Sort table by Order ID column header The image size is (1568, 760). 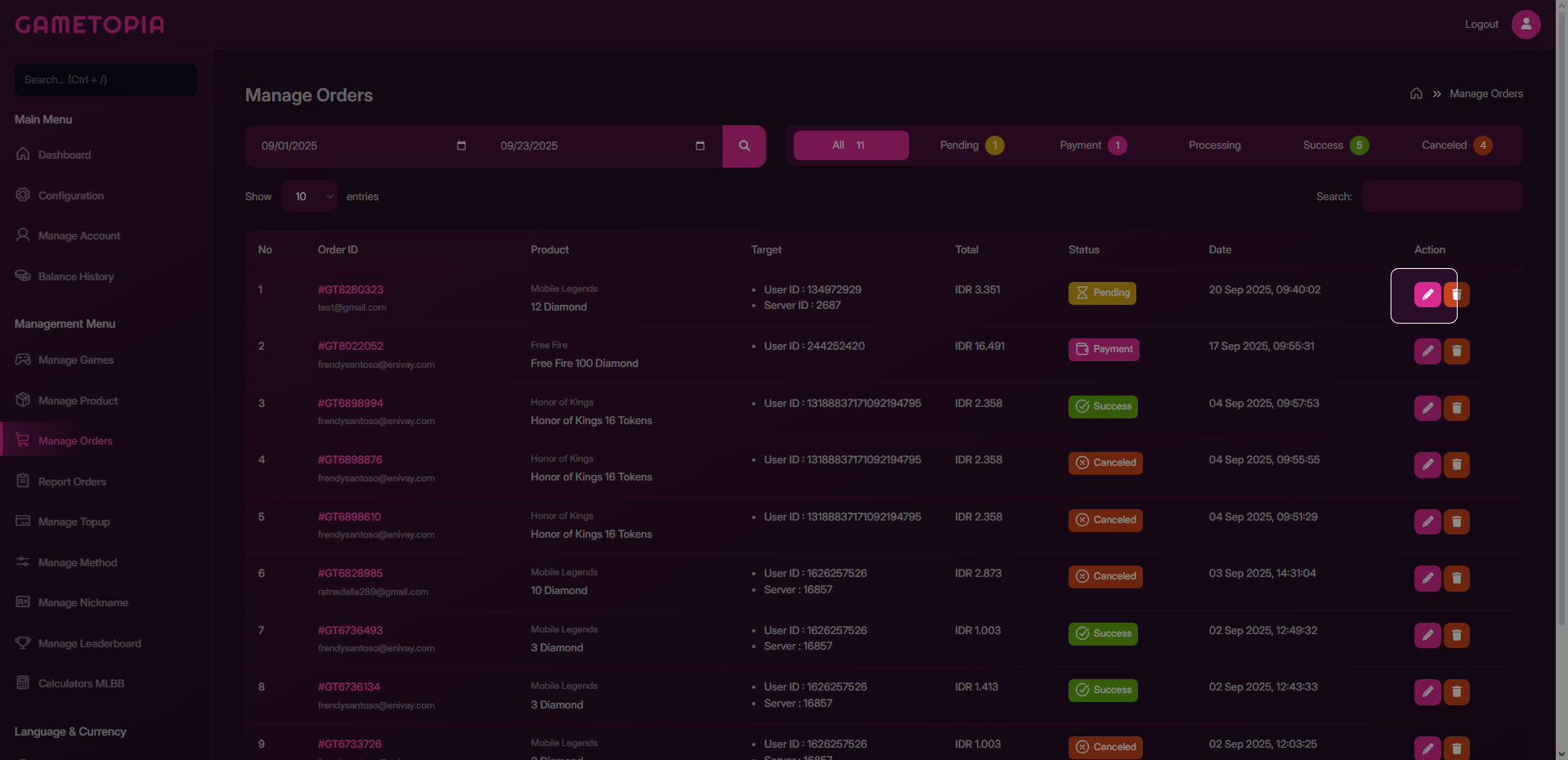(x=338, y=249)
